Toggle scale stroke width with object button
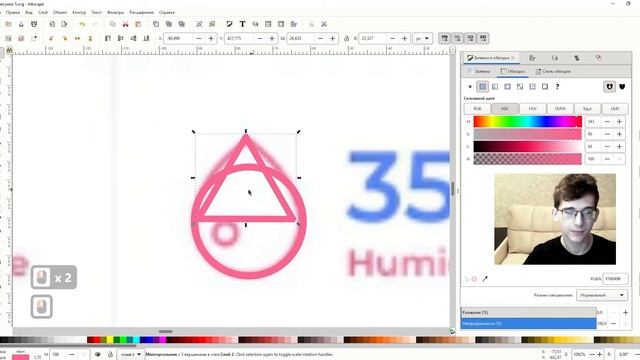 click(444, 38)
